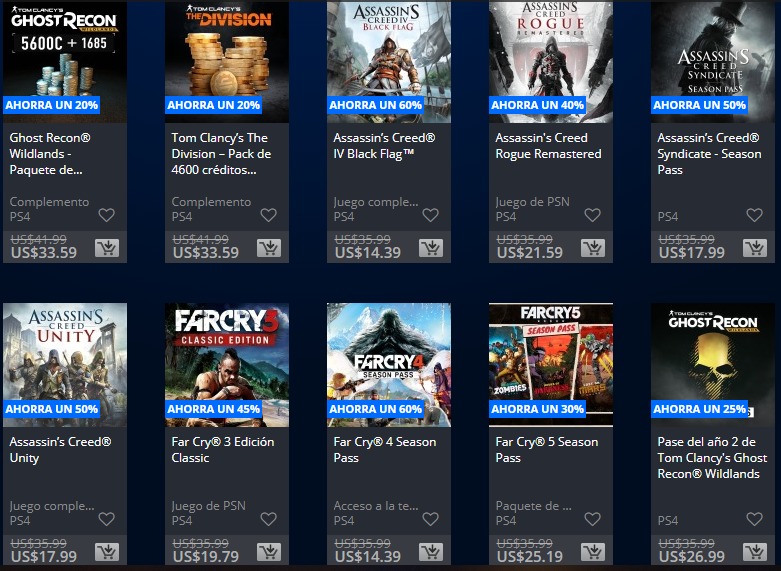Add Far Cry 3 Classic Edition to cart
This screenshot has height=571, width=781.
pos(269,552)
